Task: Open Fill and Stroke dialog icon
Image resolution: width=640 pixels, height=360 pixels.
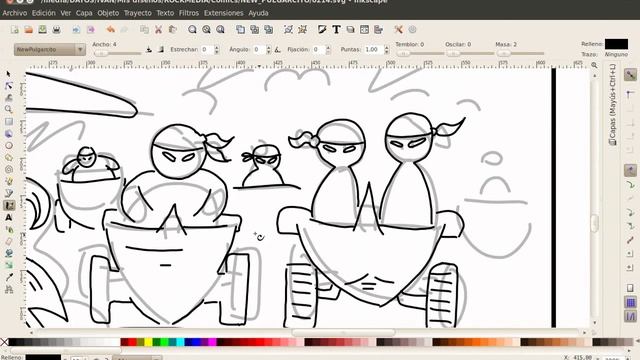Action: (322, 29)
